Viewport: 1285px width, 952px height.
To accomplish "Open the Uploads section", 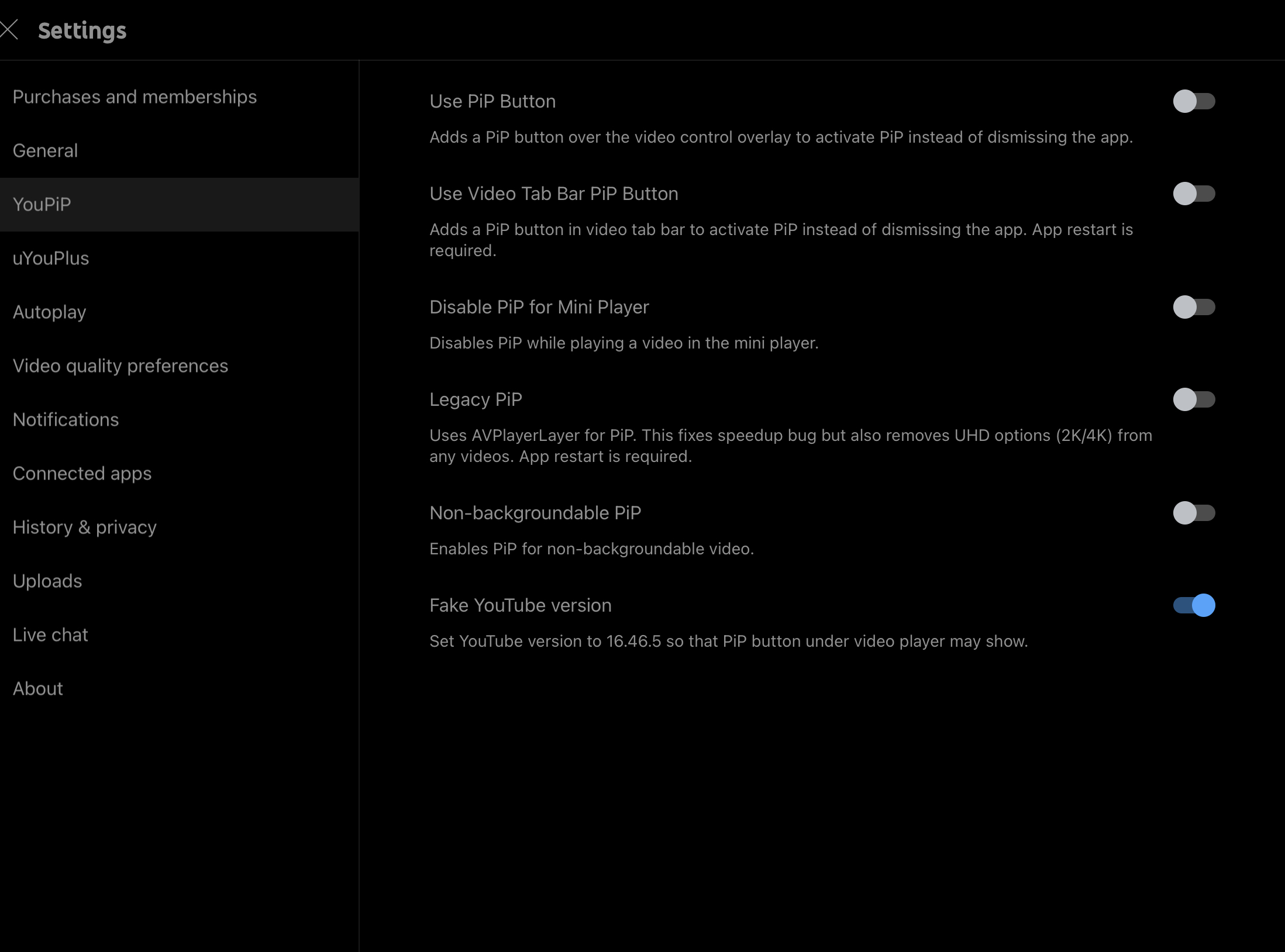I will (47, 581).
